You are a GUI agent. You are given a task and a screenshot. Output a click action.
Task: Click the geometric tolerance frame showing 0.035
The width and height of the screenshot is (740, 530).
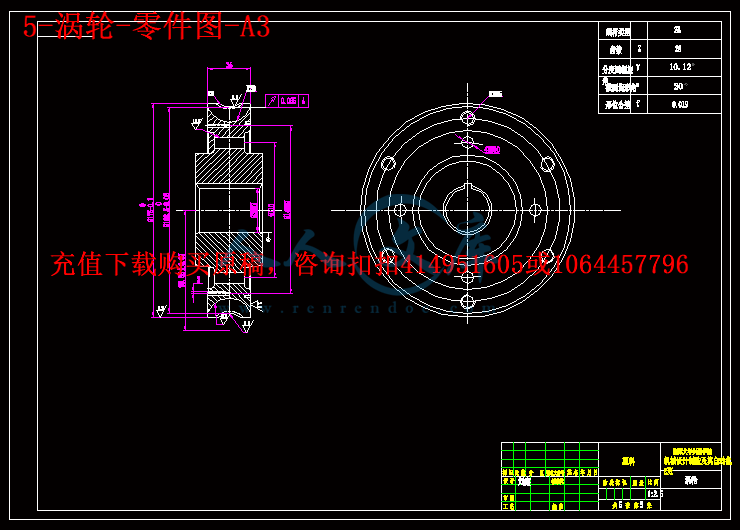[291, 101]
